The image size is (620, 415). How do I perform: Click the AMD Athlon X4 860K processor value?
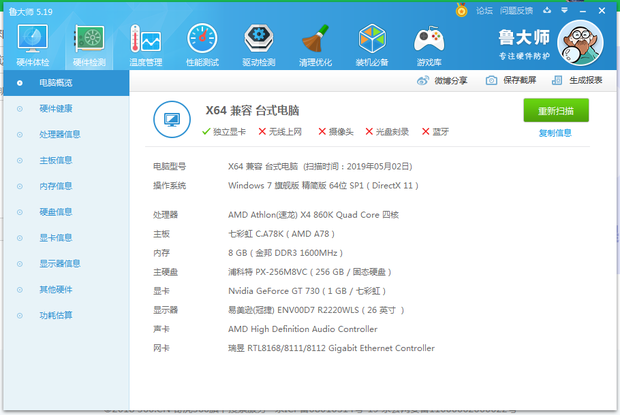click(x=313, y=215)
